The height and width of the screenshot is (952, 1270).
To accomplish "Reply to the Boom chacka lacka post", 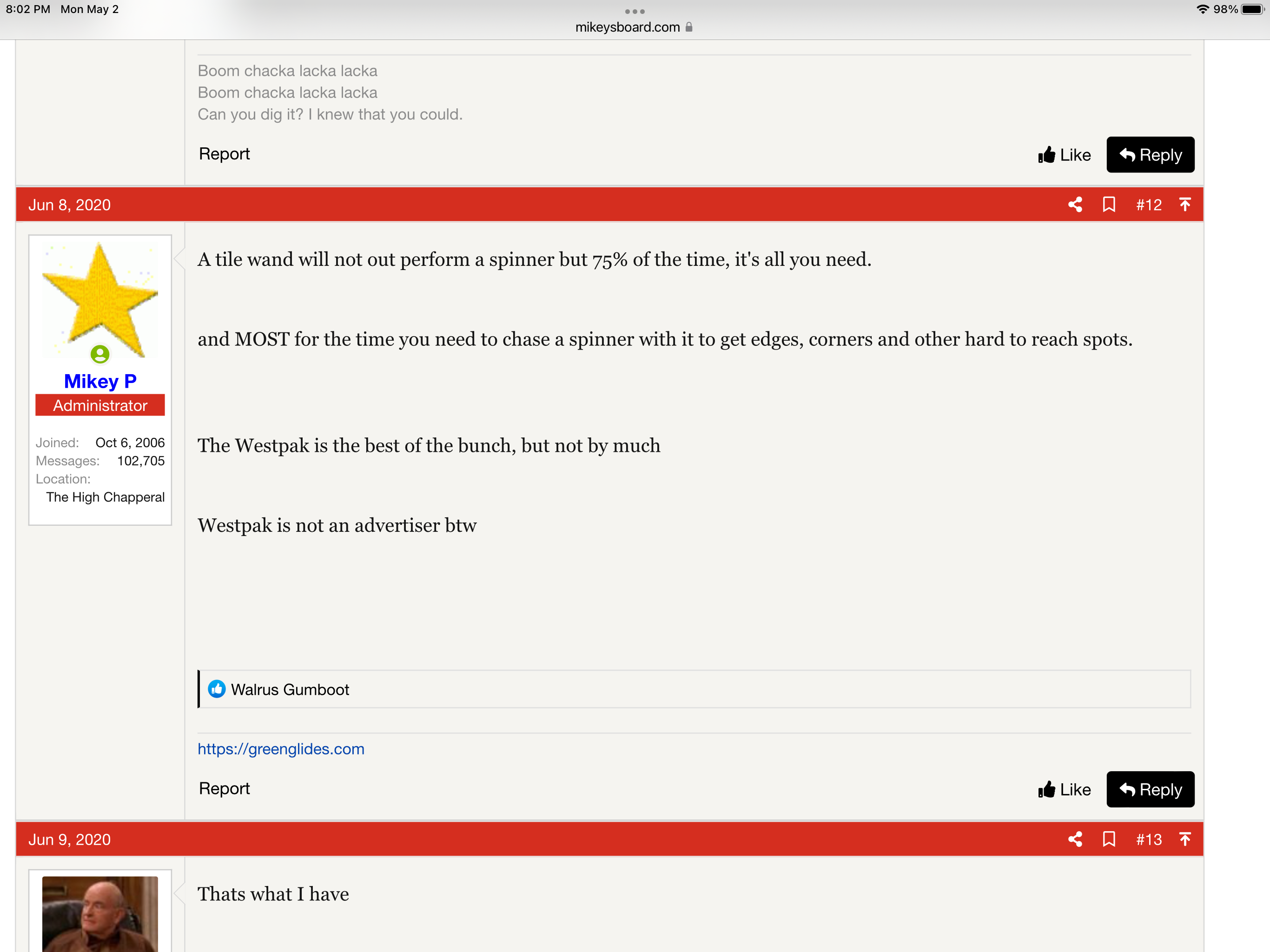I will [x=1150, y=155].
